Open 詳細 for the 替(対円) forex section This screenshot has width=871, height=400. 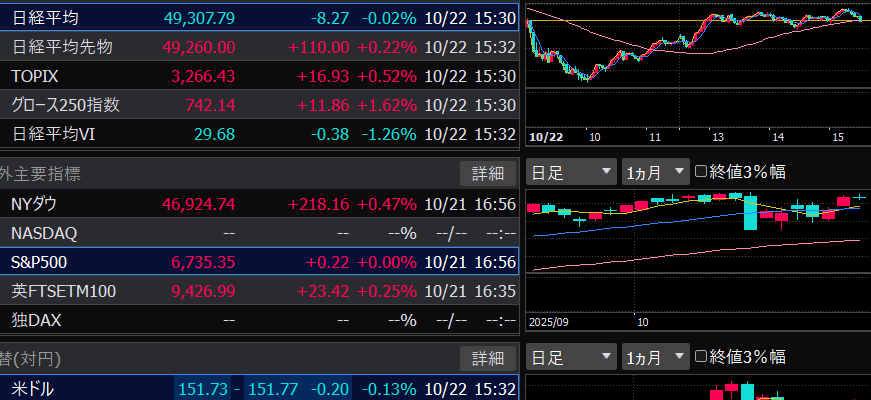pyautogui.click(x=487, y=357)
